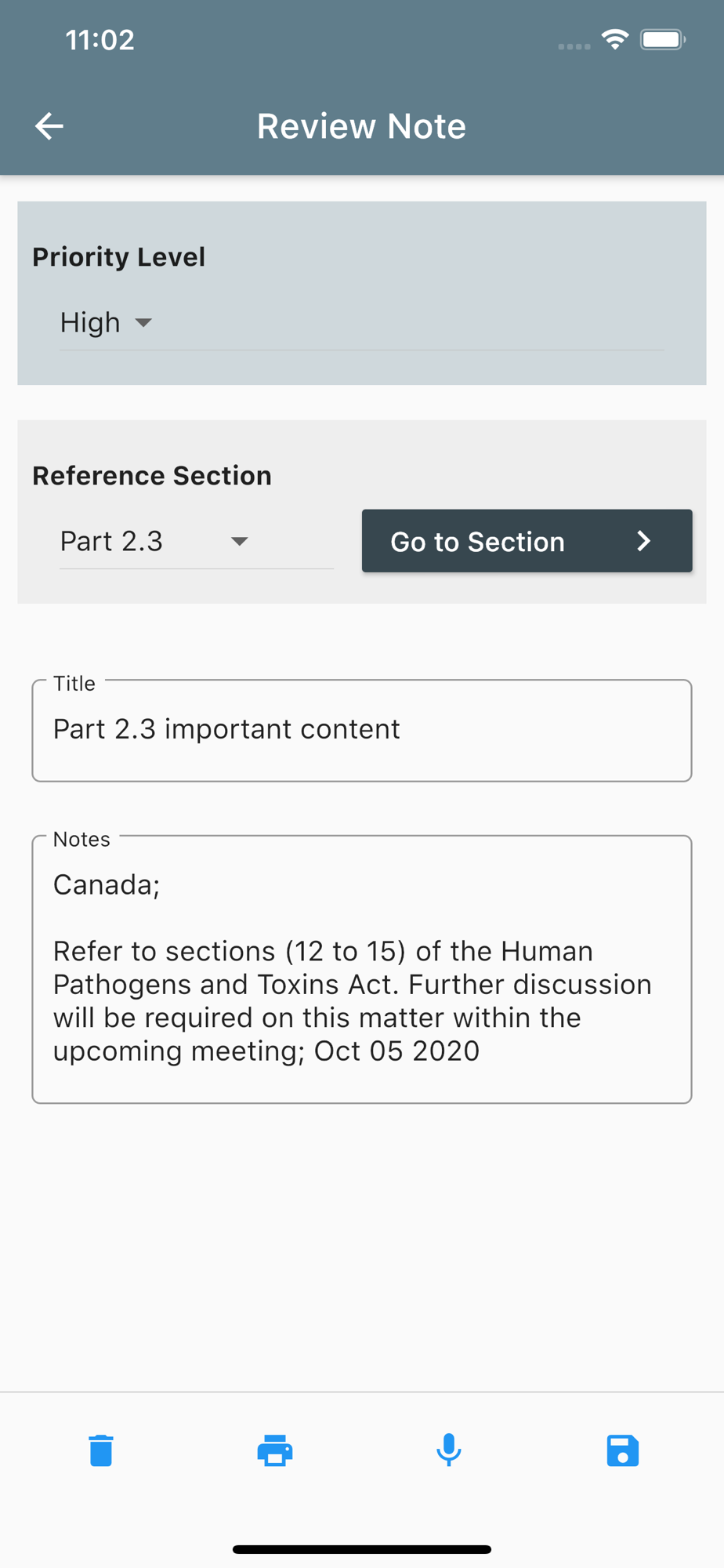
Task: Tap the 11:02 clock in status bar
Action: click(100, 40)
